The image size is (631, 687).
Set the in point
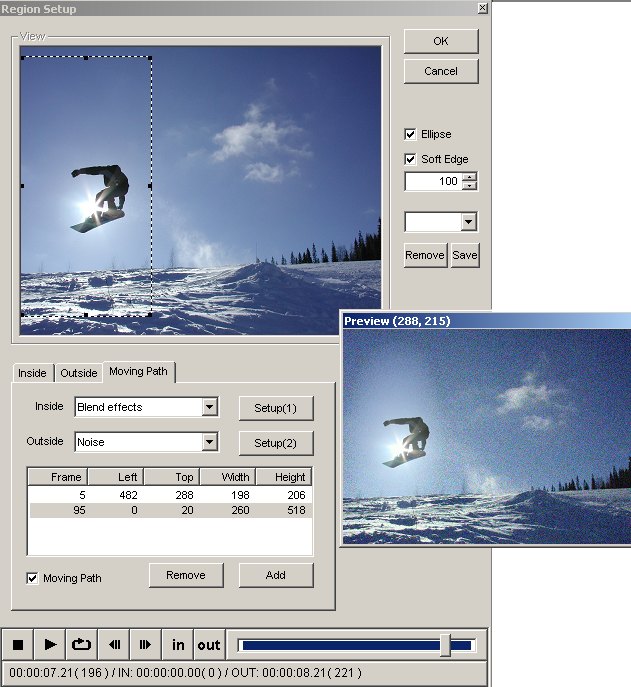178,645
